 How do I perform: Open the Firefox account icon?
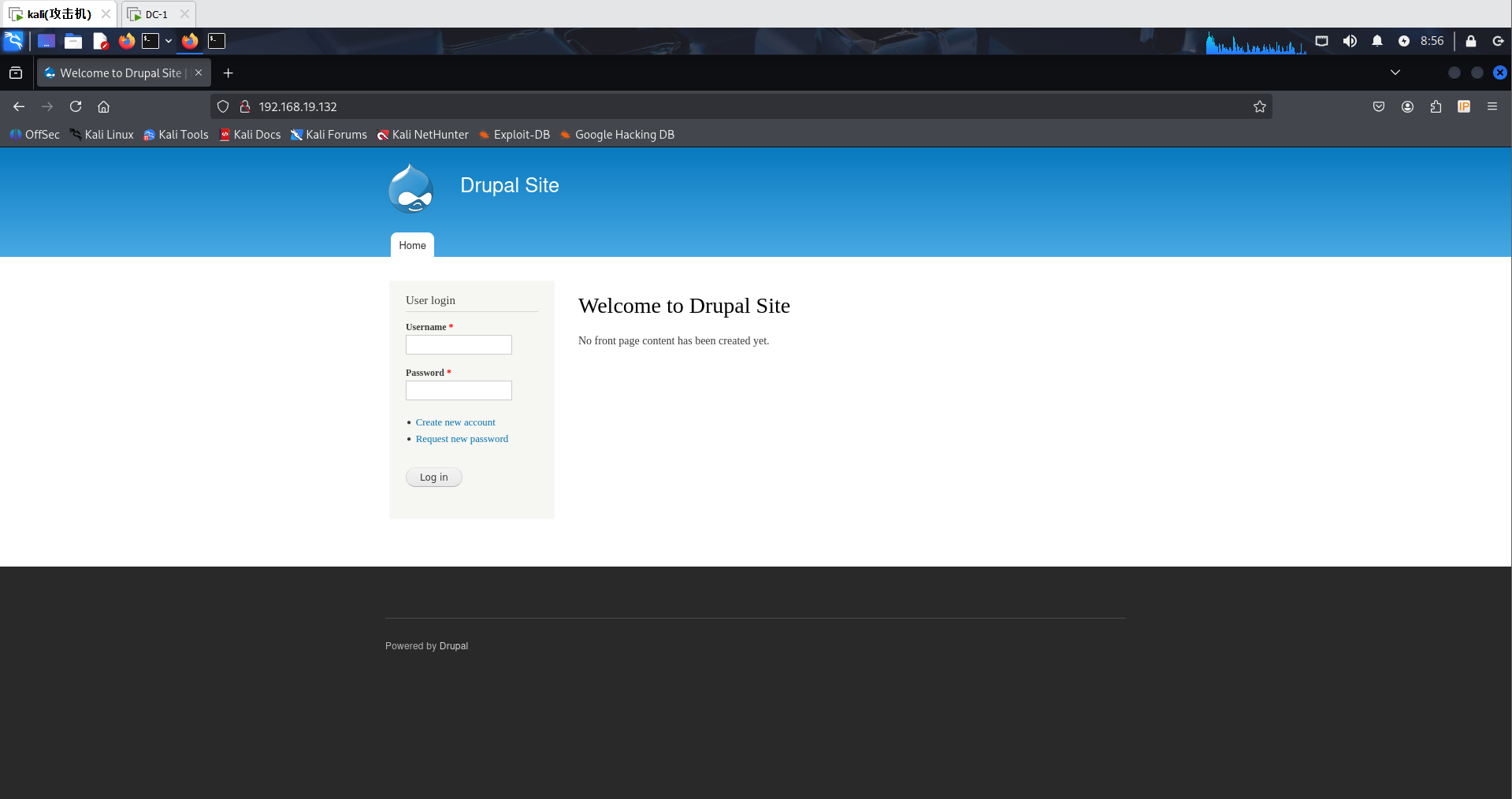click(1407, 106)
